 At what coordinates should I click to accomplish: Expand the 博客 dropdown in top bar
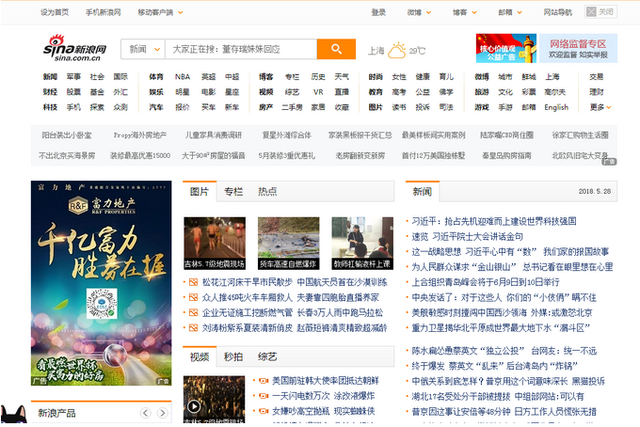464,12
